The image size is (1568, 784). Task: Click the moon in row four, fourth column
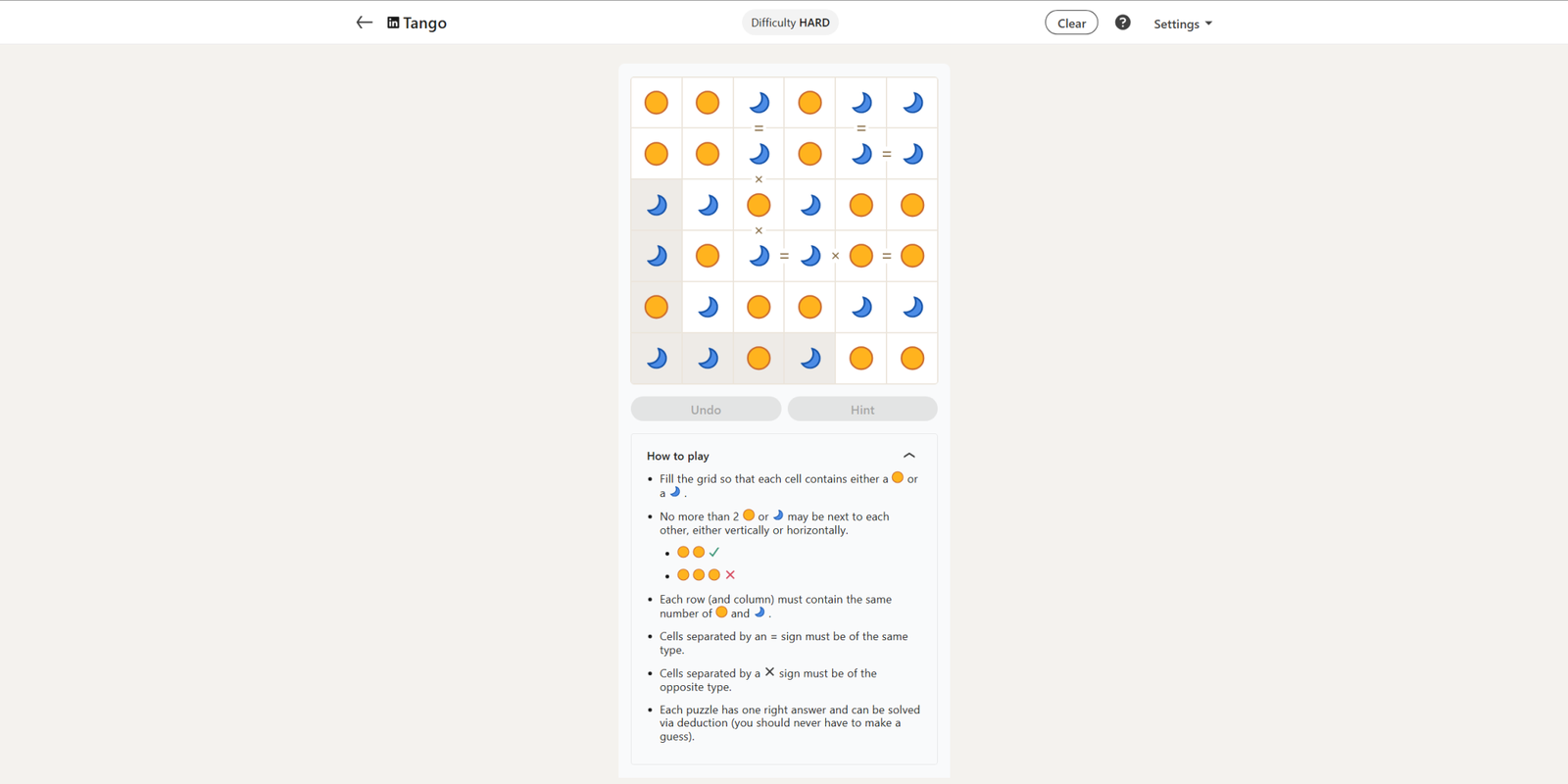tap(809, 256)
